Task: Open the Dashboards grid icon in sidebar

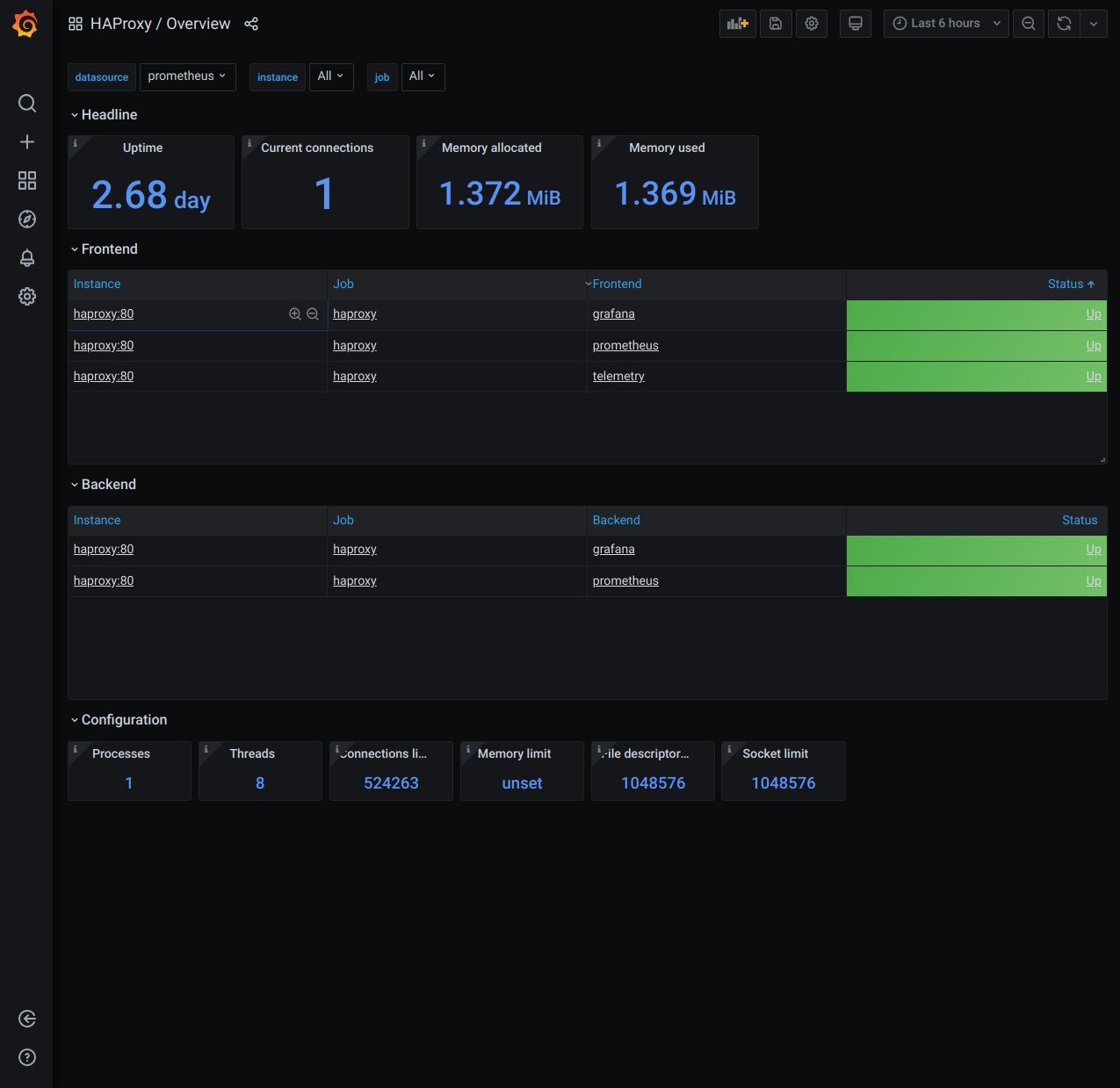Action: click(27, 181)
